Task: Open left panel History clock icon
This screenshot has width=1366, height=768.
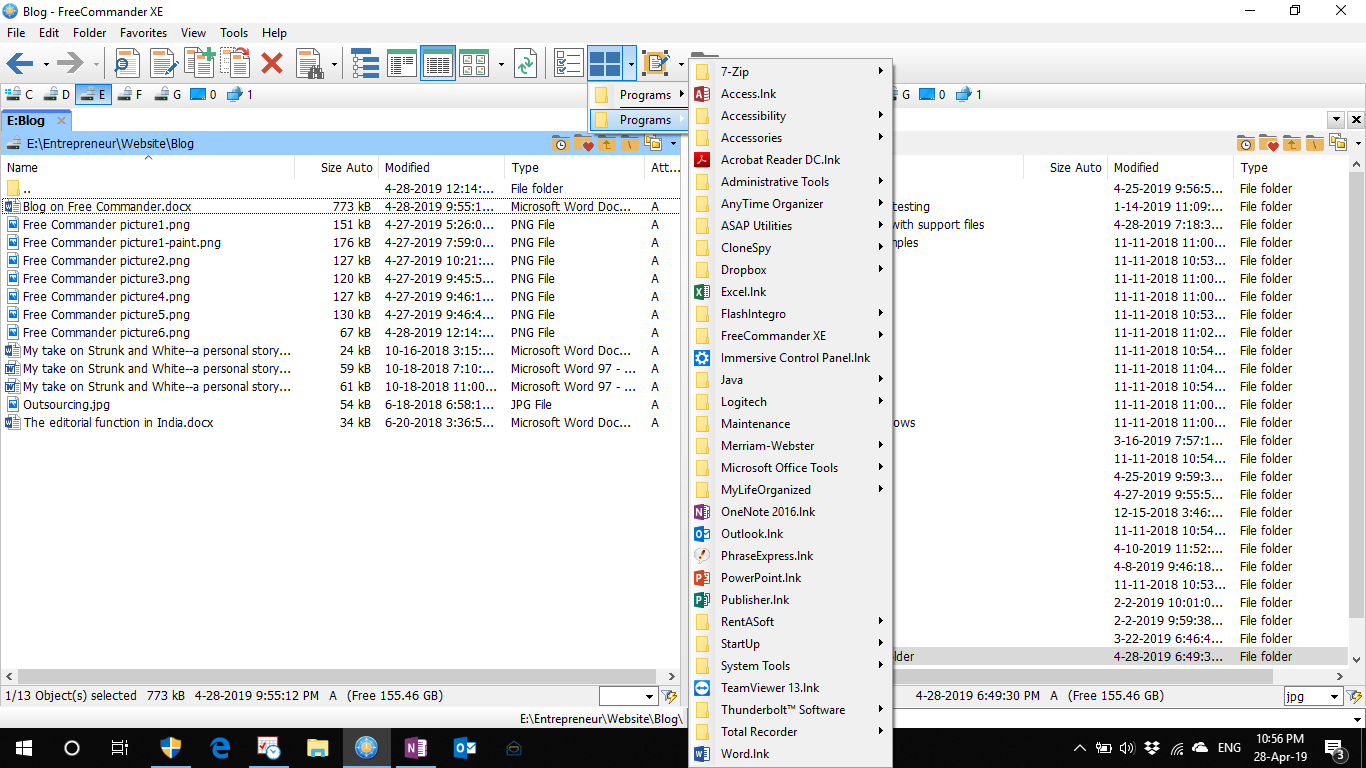Action: [561, 144]
